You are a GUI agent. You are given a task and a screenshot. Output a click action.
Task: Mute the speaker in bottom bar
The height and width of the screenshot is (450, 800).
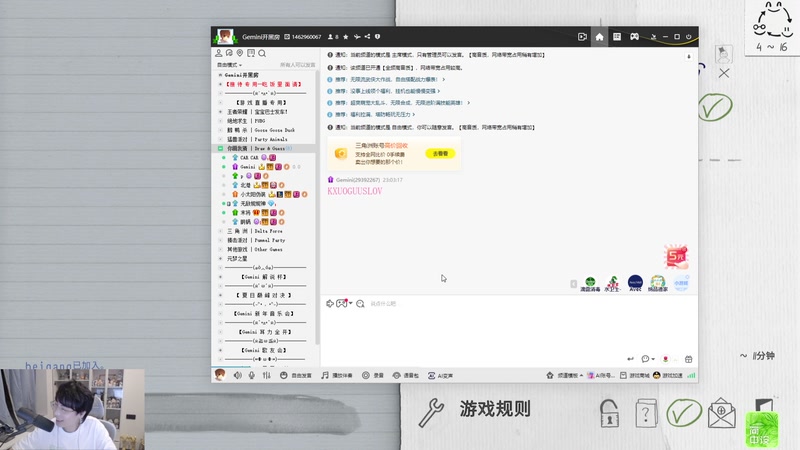238,376
